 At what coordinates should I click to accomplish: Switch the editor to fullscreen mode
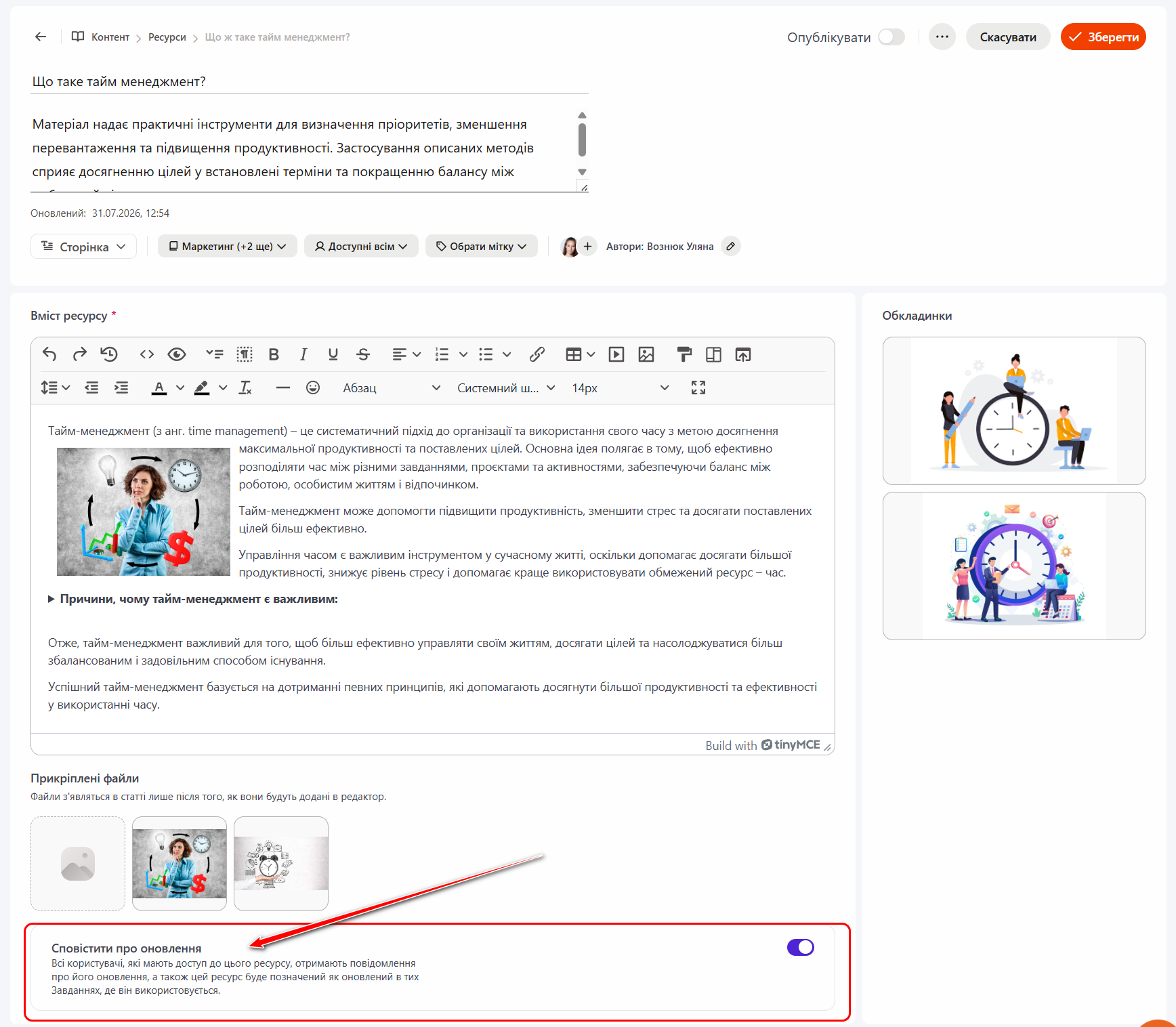pos(698,387)
